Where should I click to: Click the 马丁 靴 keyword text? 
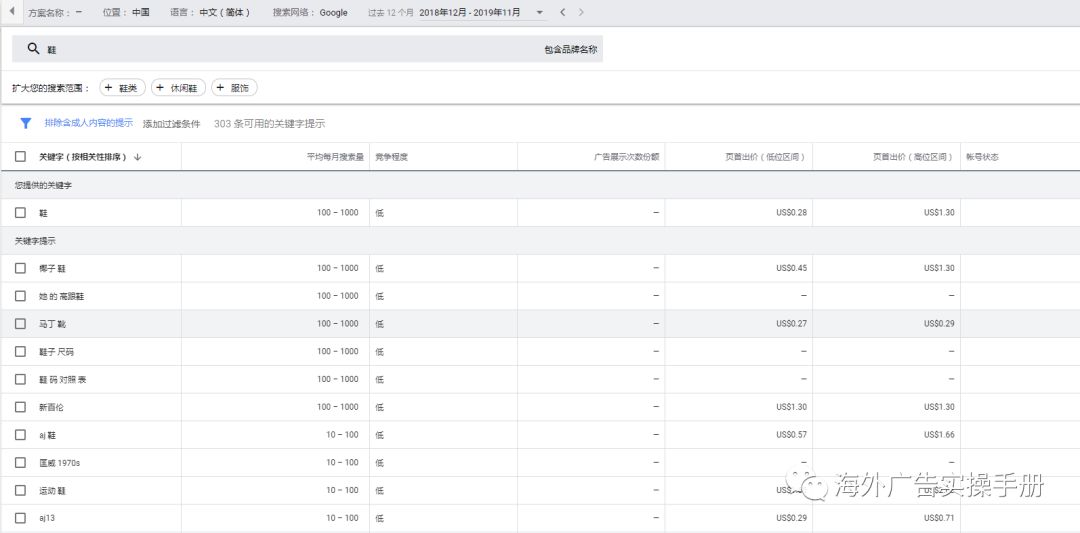(52, 324)
